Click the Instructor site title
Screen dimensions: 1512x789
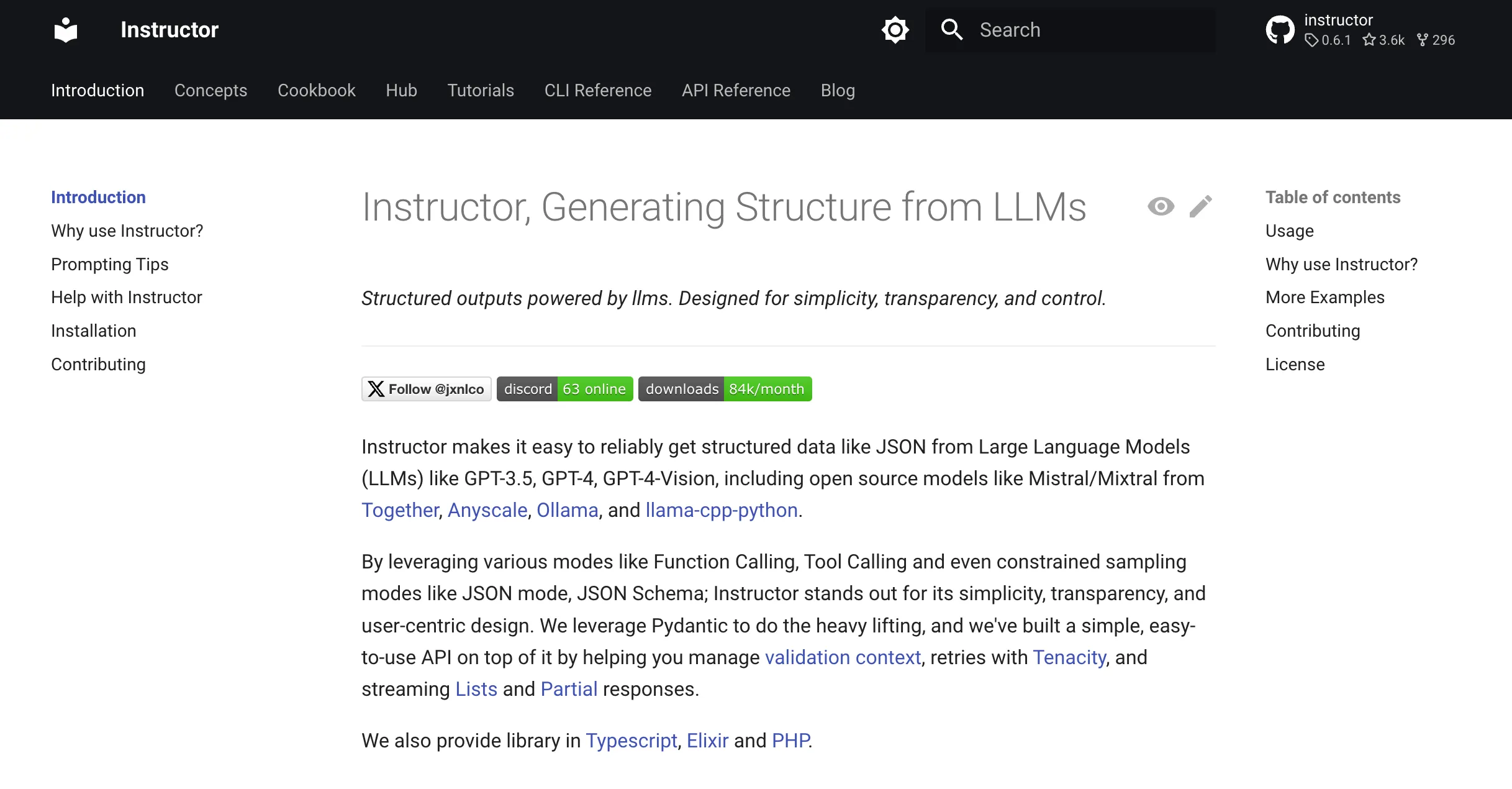pos(170,30)
